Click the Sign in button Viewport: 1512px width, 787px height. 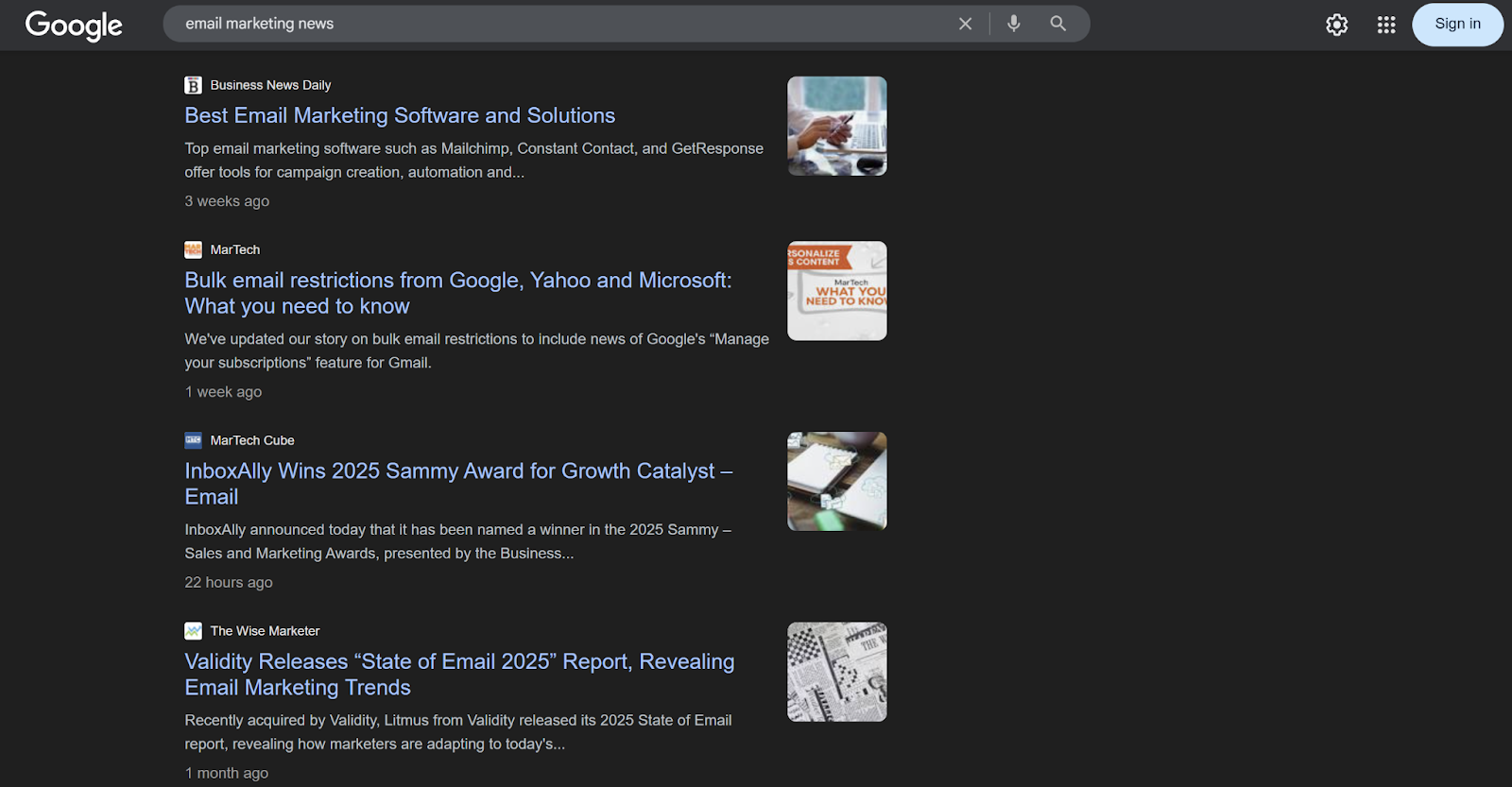[1457, 25]
